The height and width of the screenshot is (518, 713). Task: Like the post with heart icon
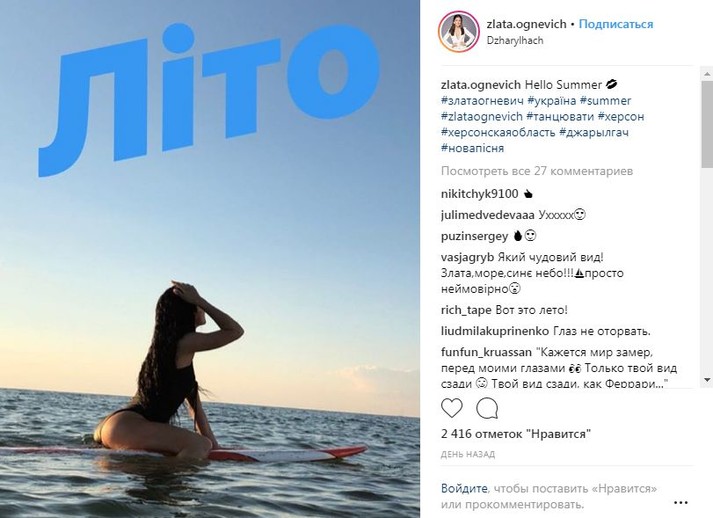[452, 408]
